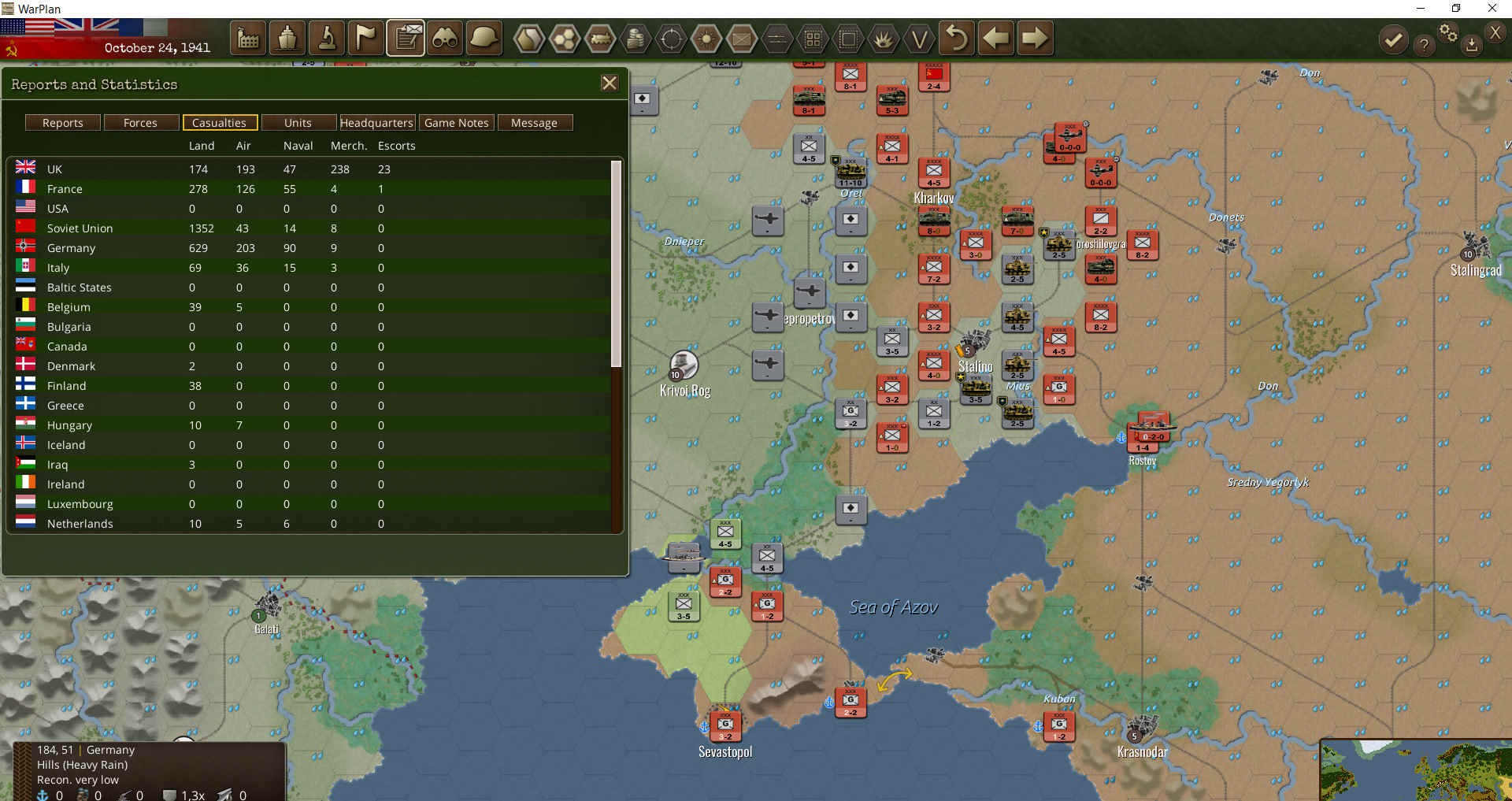Toggle the crosshair target overlay icon
The width and height of the screenshot is (1512, 801).
pos(671,39)
